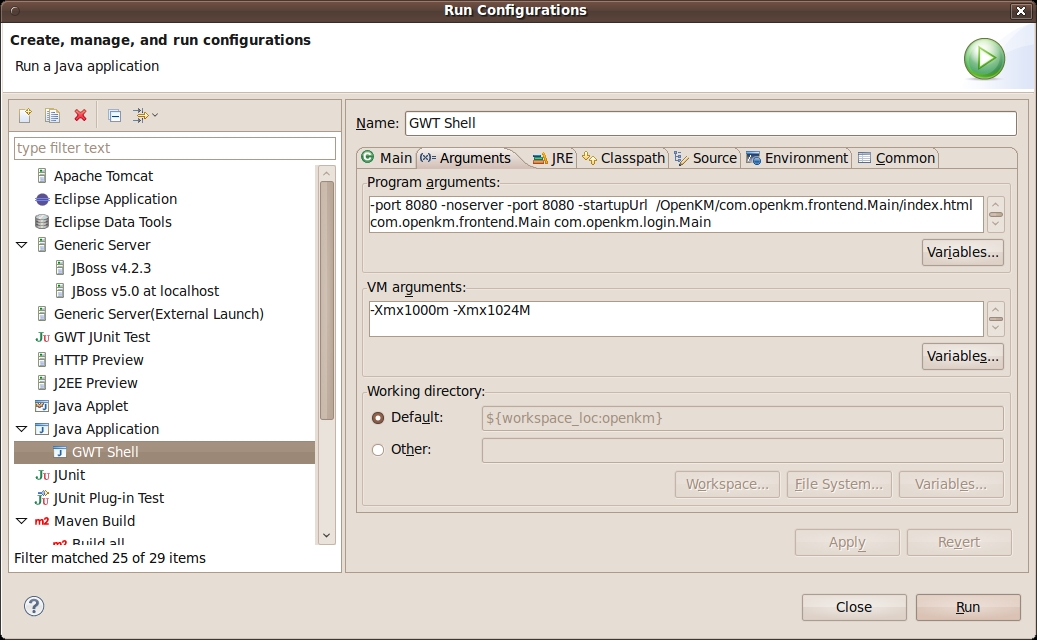Click the JUnit icon in tree
The width and height of the screenshot is (1037, 640).
(42, 475)
